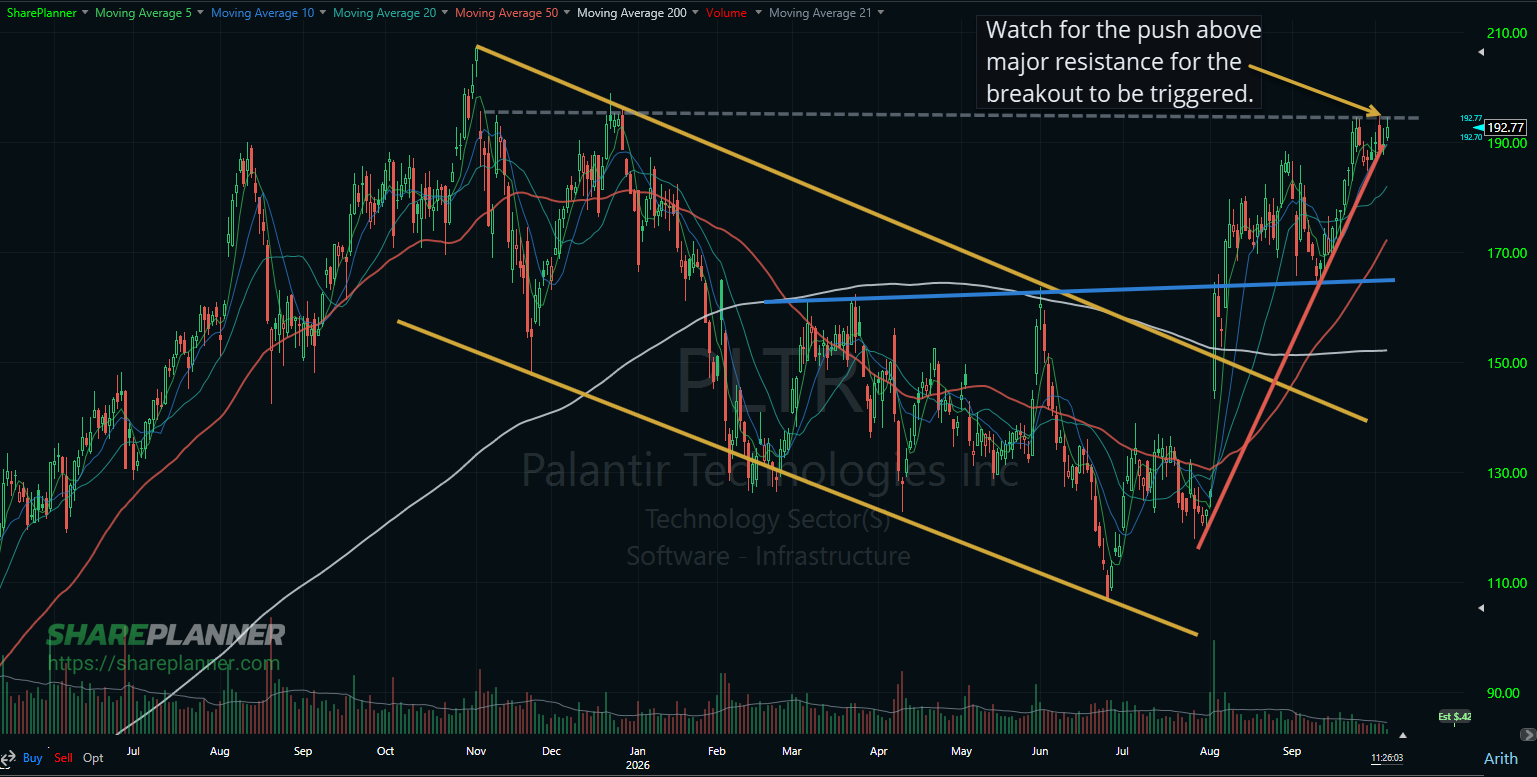Expand the Moving Average 200 dropdown arrow
Screen dimensions: 1537x777
(694, 13)
